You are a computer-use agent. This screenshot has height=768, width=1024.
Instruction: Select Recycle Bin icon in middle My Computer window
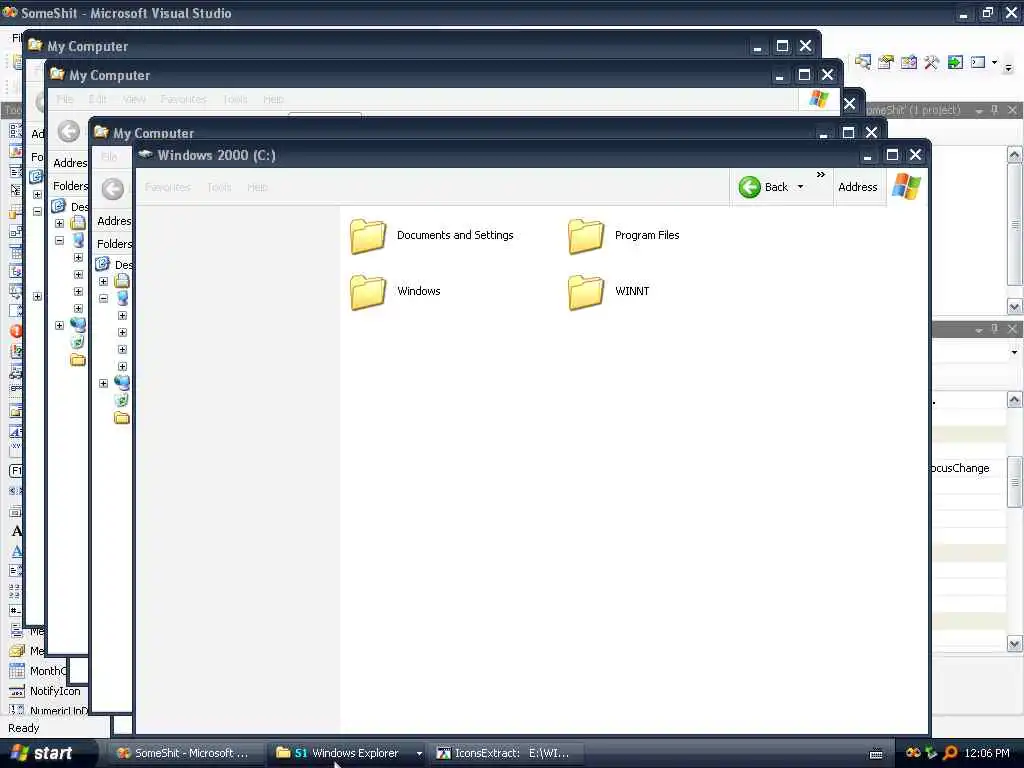[78, 342]
